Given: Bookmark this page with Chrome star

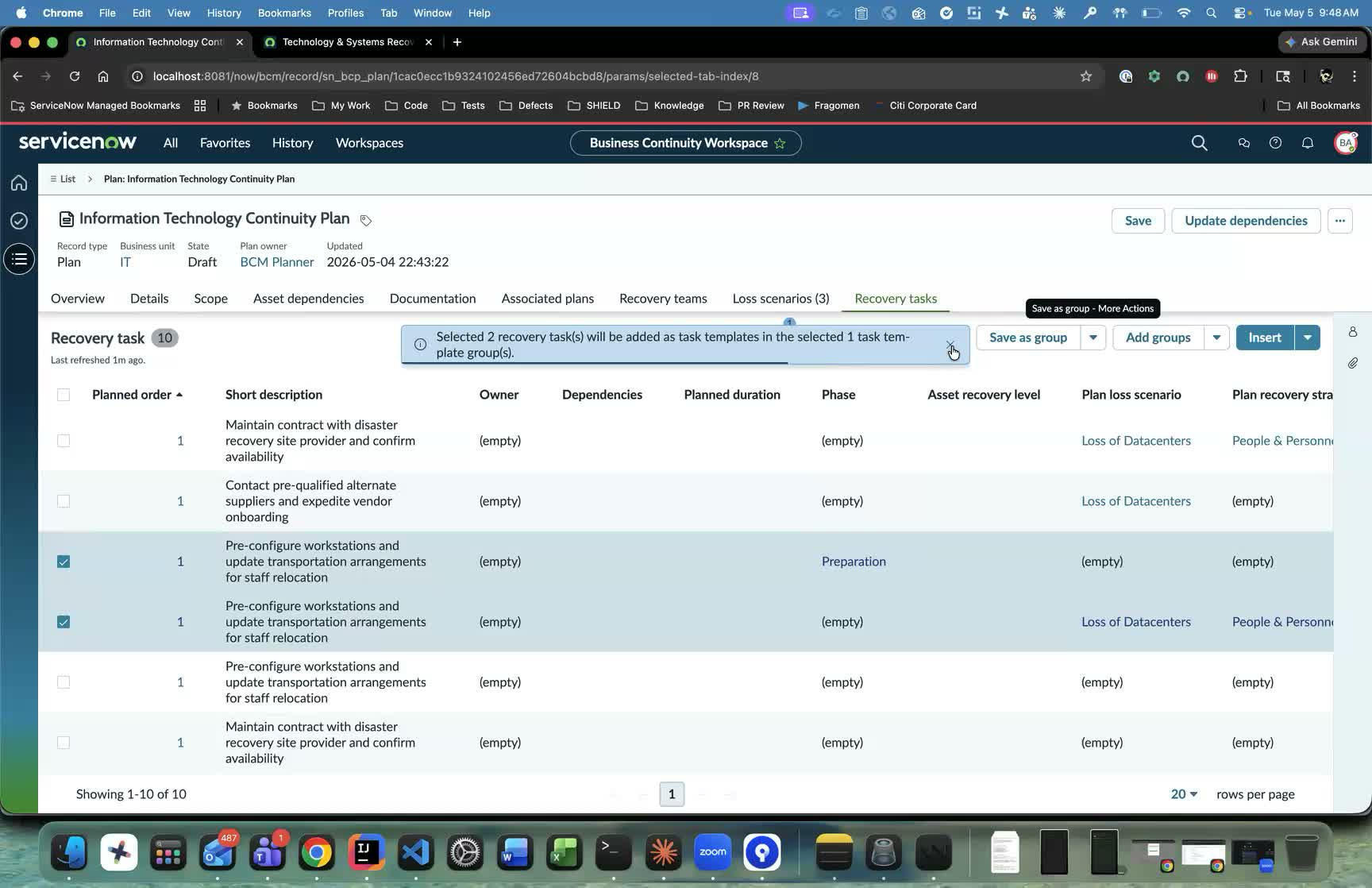Looking at the screenshot, I should 1085,76.
